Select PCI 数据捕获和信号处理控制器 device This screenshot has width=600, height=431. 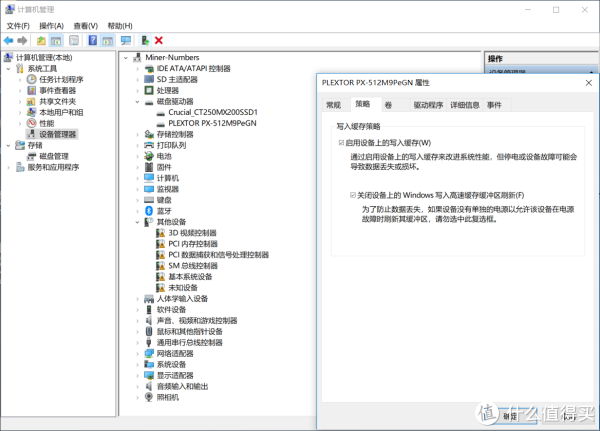pyautogui.click(x=218, y=255)
